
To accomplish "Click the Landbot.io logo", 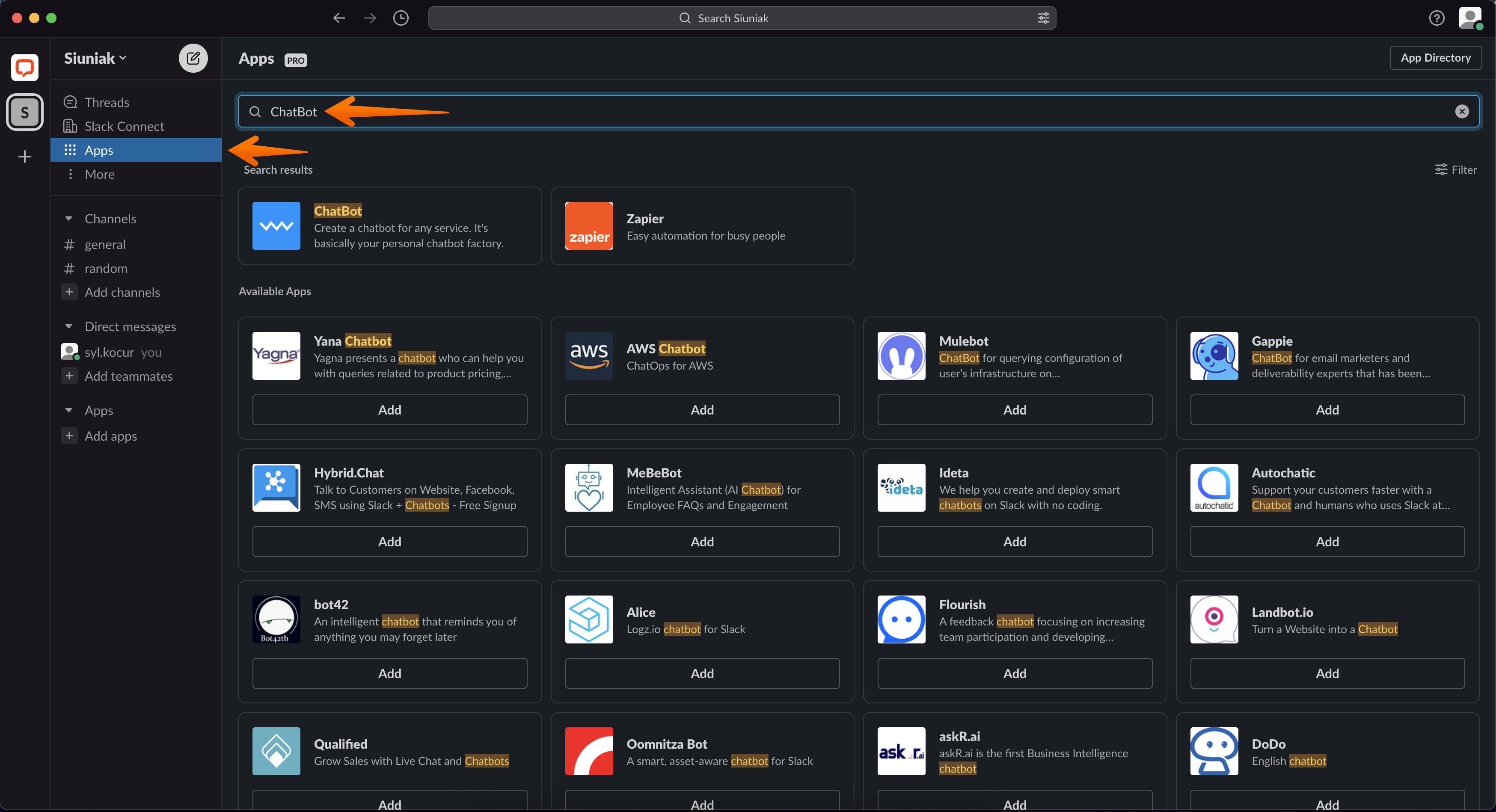I will click(x=1214, y=619).
